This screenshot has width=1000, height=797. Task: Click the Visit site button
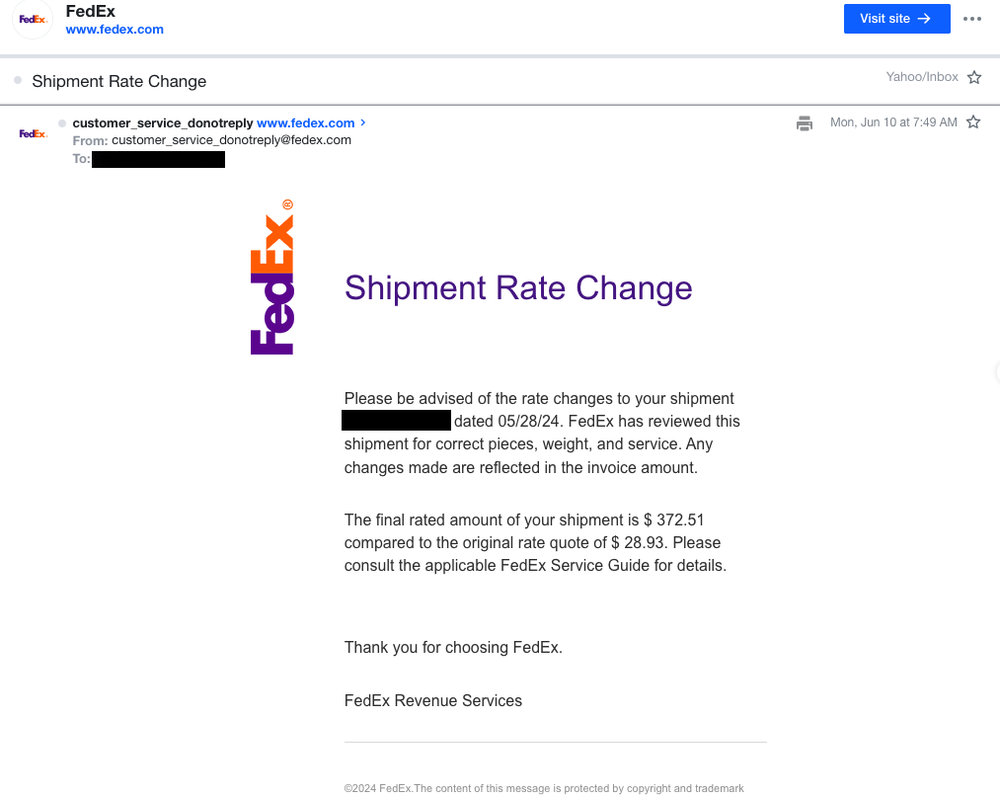(897, 18)
